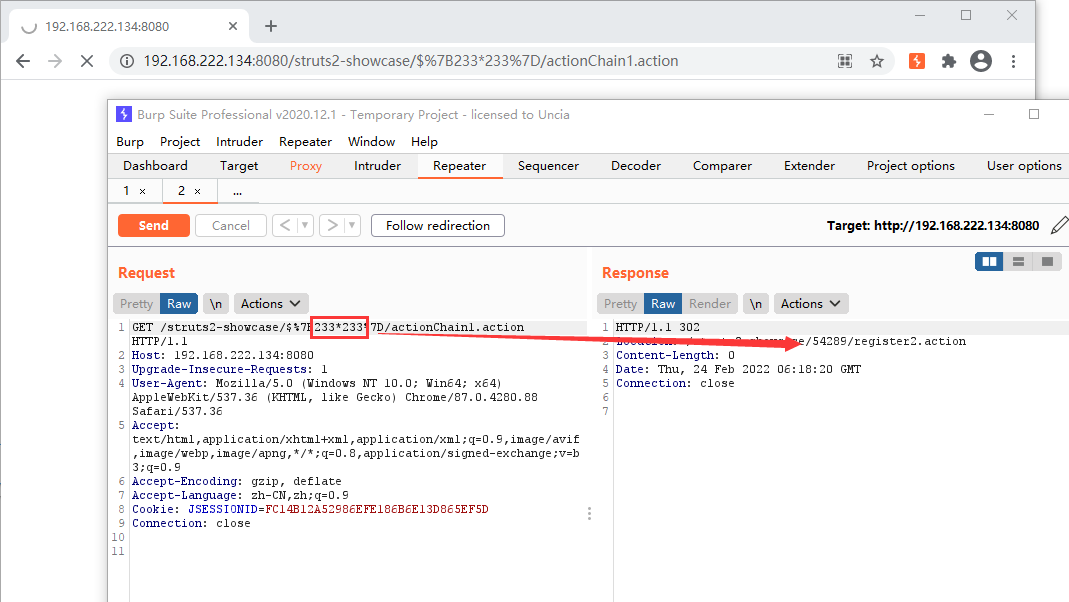
Task: Open the Chrome profile avatar
Action: point(981,61)
